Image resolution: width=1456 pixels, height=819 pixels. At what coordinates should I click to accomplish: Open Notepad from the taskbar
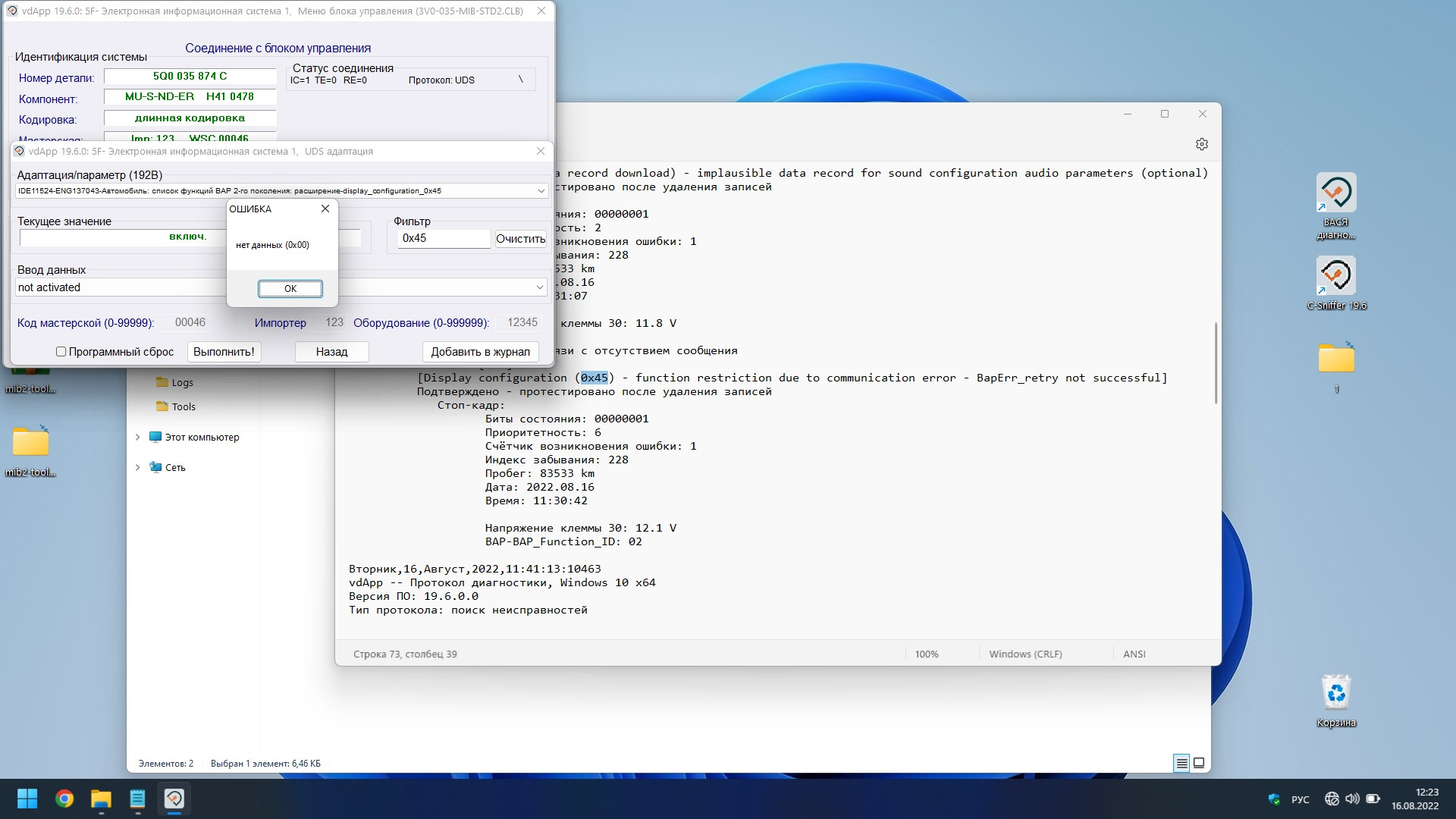[x=137, y=799]
